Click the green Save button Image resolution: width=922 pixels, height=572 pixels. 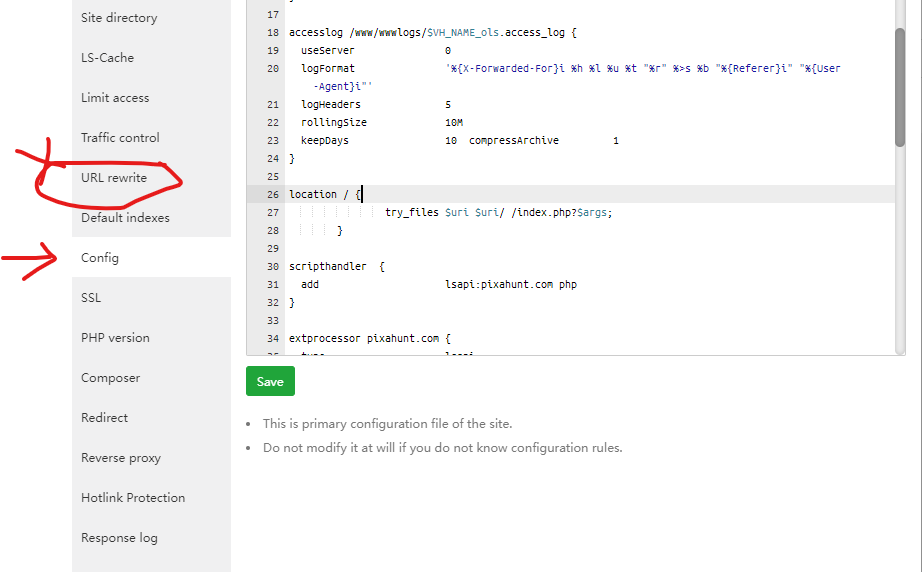(270, 381)
